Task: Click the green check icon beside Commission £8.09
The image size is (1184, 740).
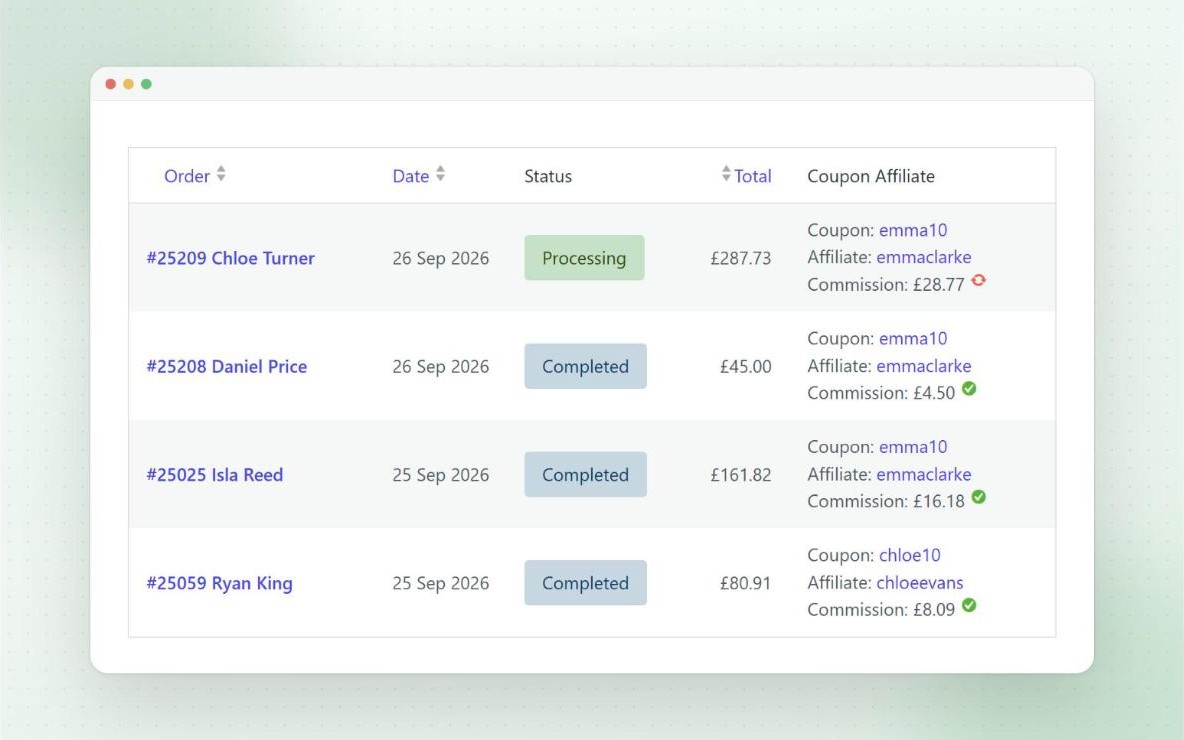Action: tap(969, 606)
